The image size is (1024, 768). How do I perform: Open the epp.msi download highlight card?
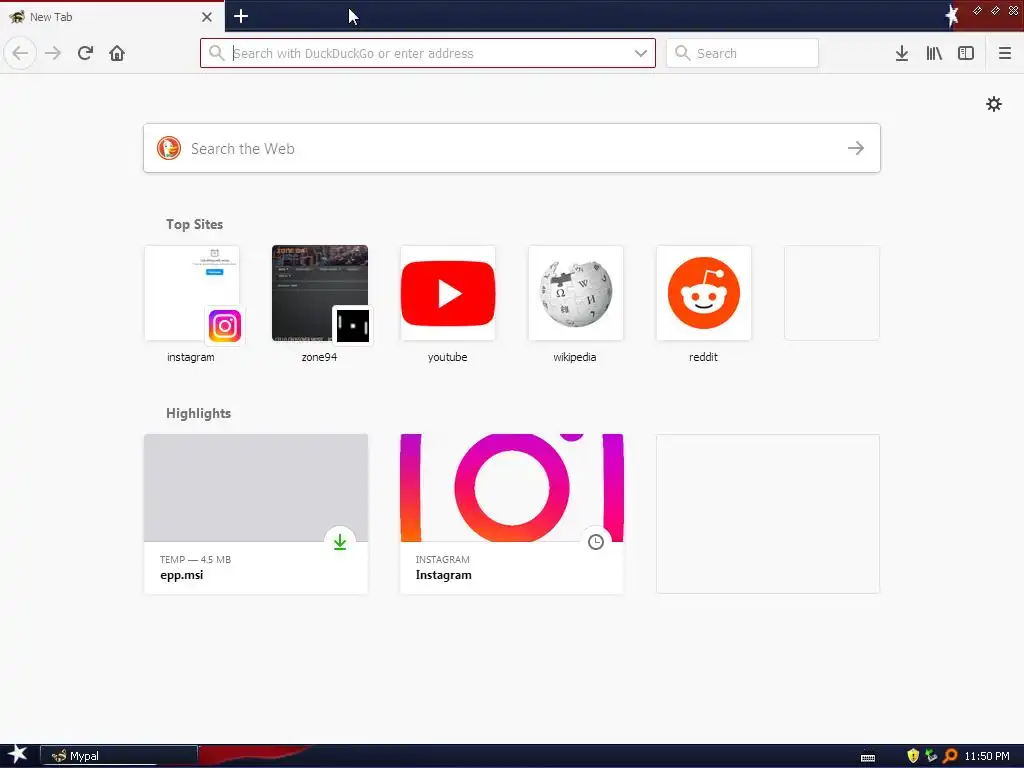click(x=256, y=514)
